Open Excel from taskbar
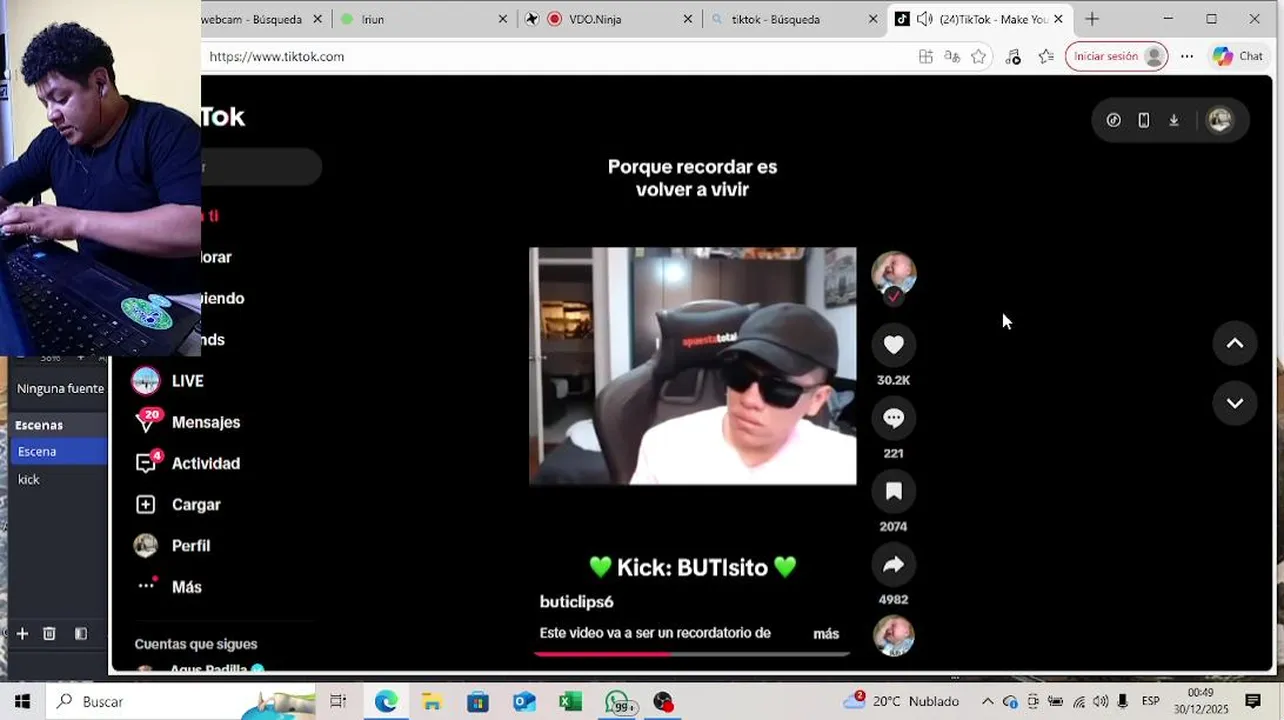Image resolution: width=1284 pixels, height=720 pixels. pyautogui.click(x=570, y=702)
